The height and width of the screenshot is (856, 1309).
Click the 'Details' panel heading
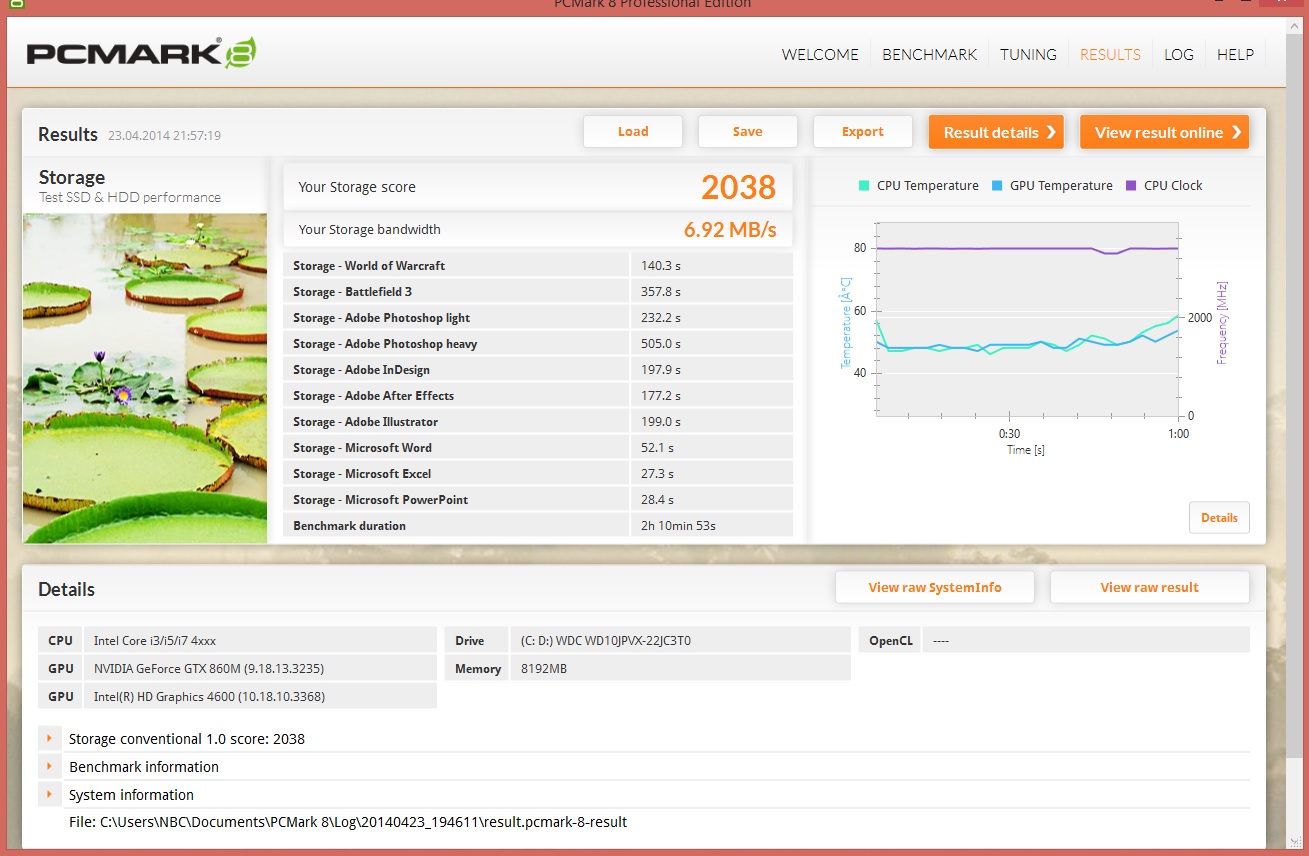coord(67,590)
